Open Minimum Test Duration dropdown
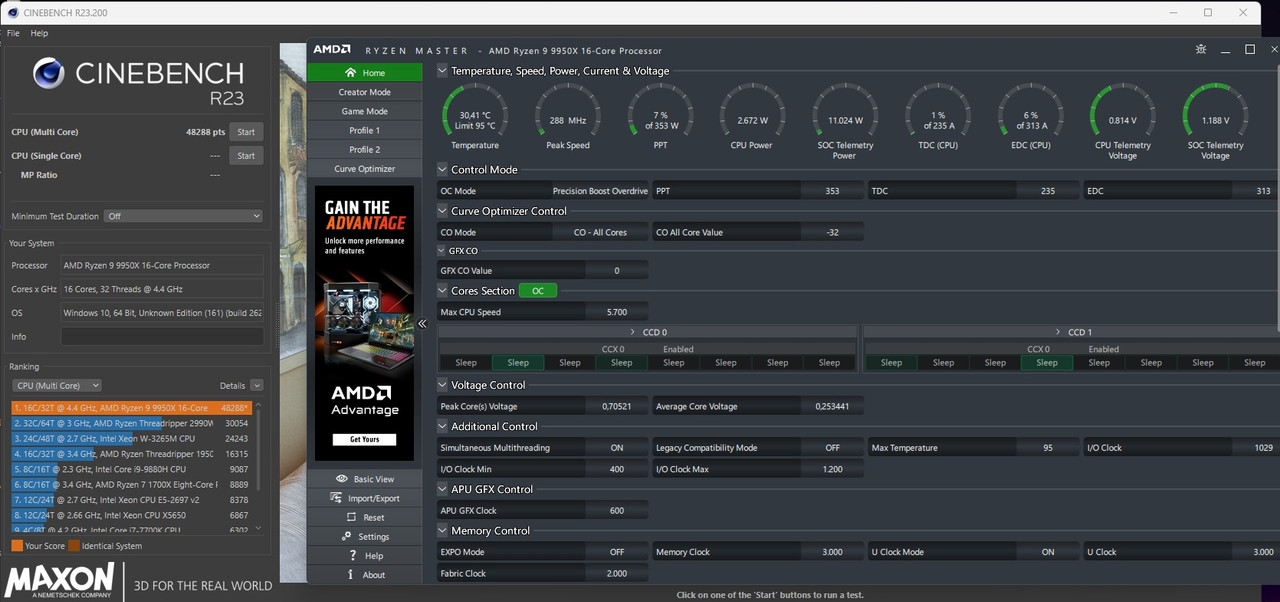 185,216
